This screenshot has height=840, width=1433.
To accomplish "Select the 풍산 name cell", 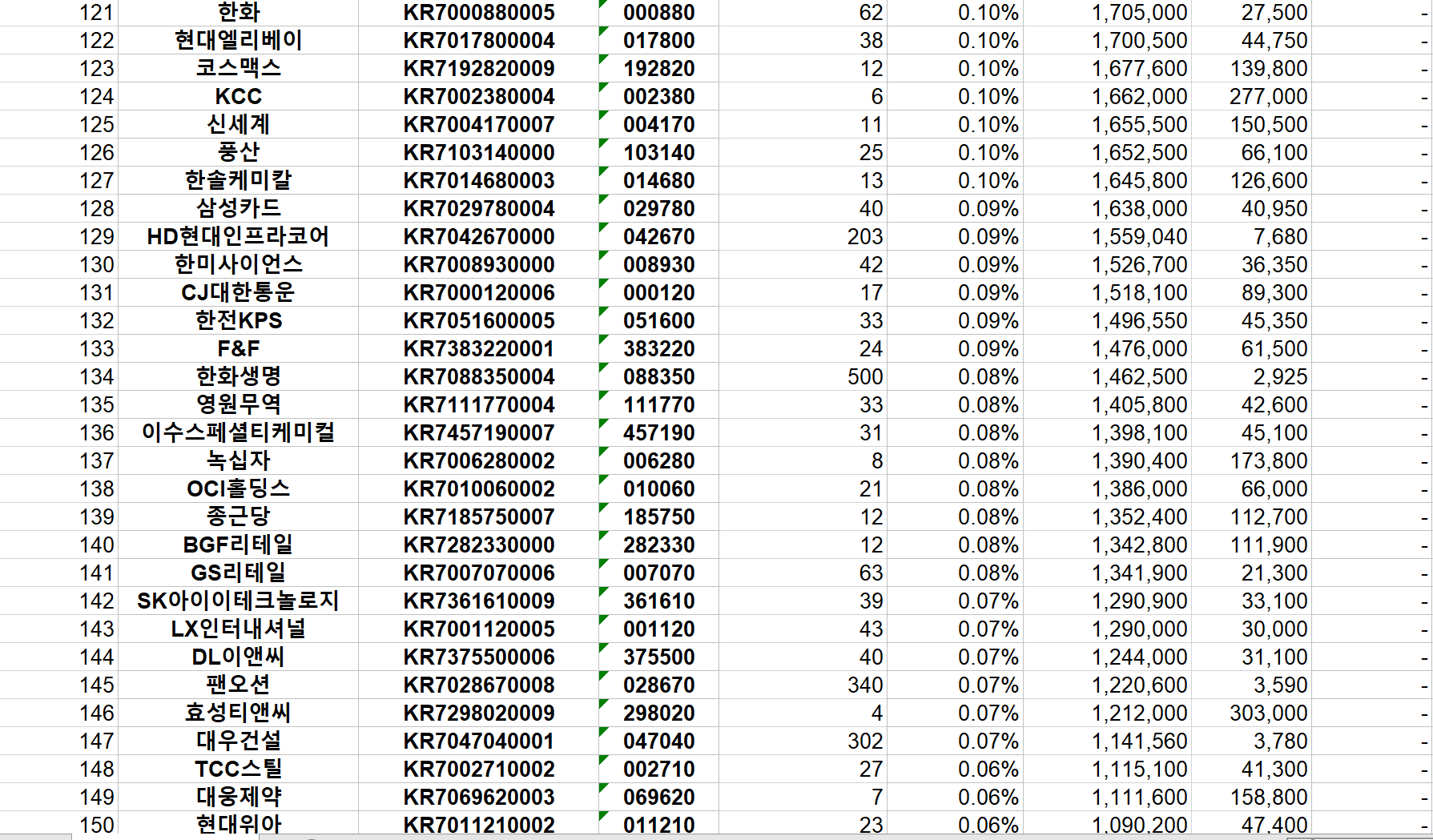I will [x=239, y=153].
